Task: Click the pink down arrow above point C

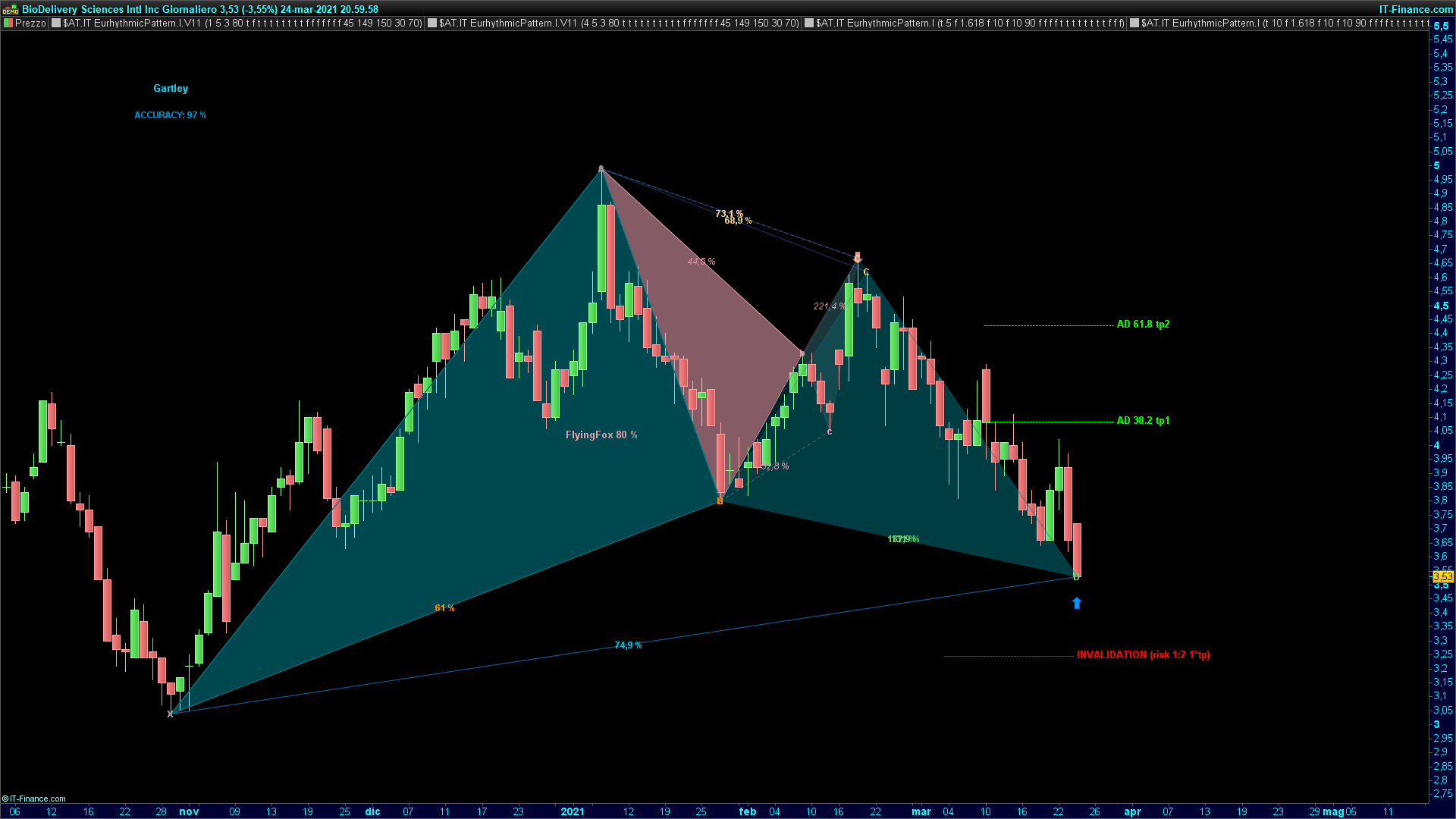Action: 858,257
